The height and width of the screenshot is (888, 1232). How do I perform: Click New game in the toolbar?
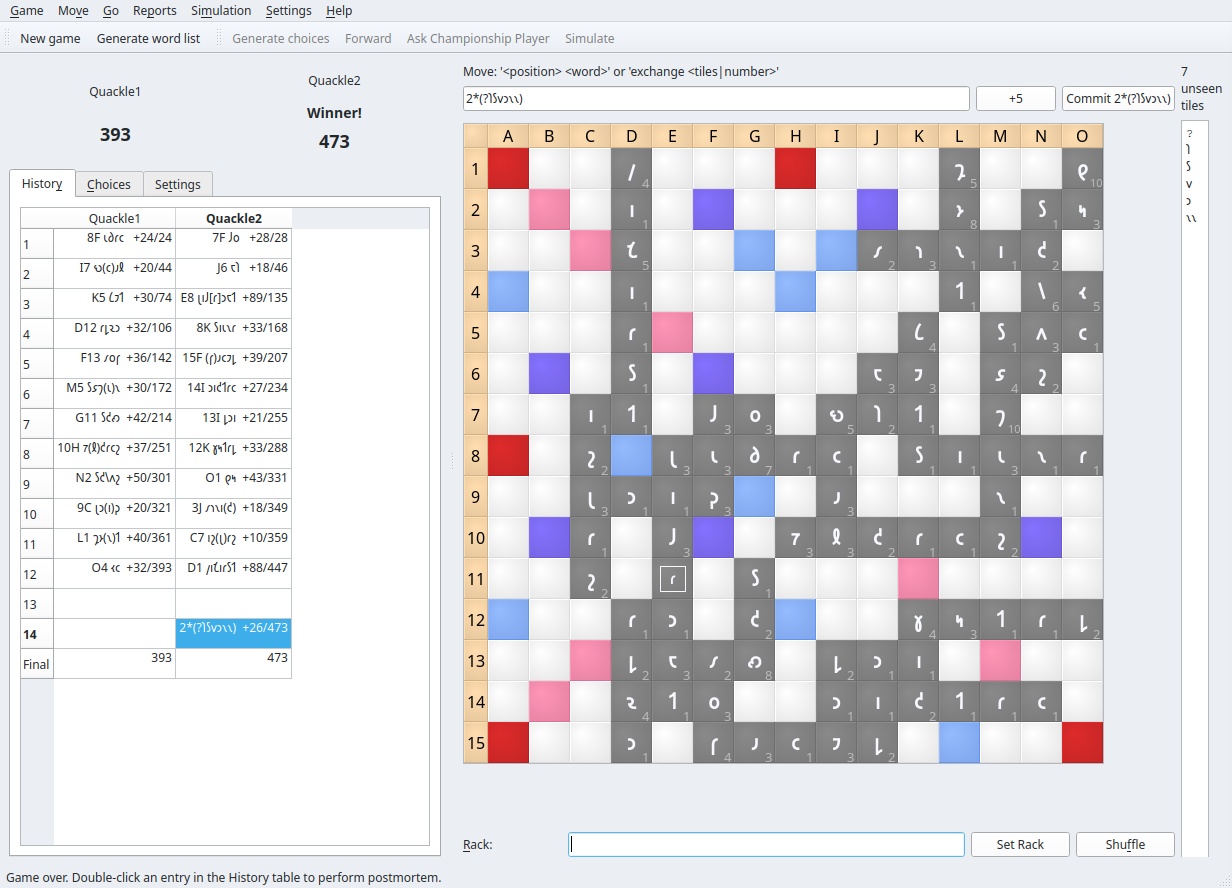click(50, 39)
